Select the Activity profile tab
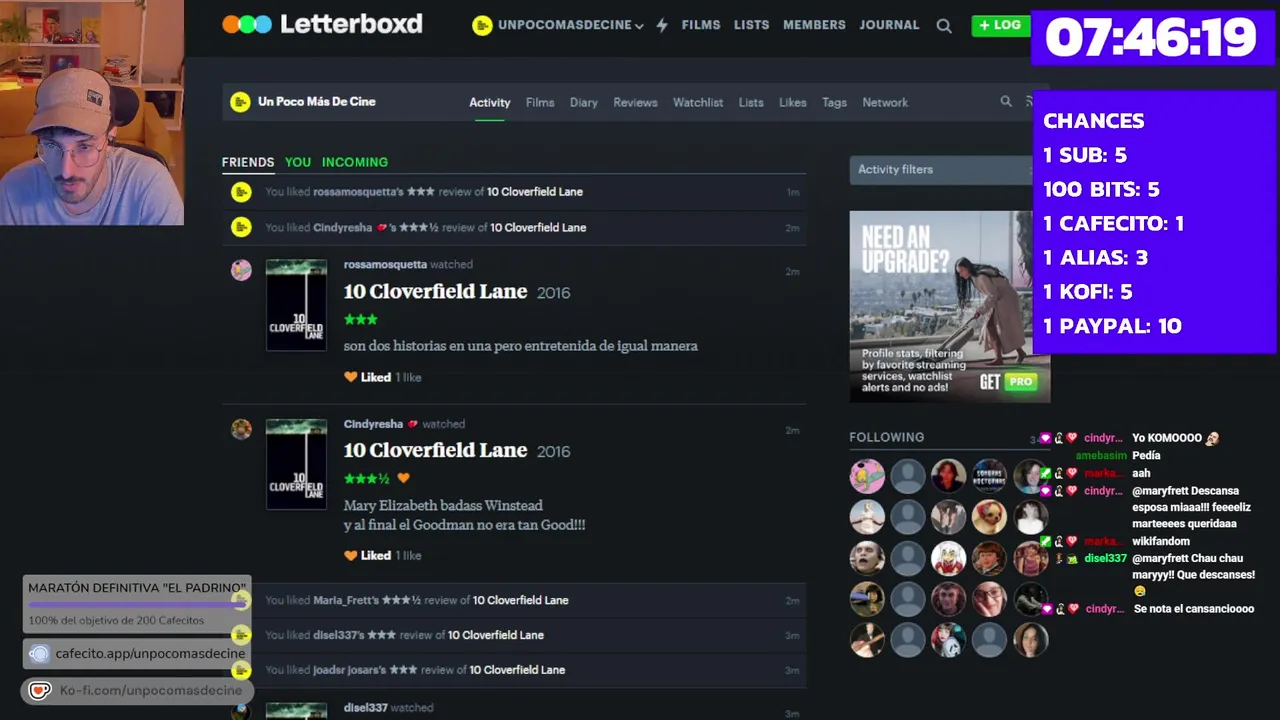This screenshot has width=1280, height=720. tap(490, 102)
